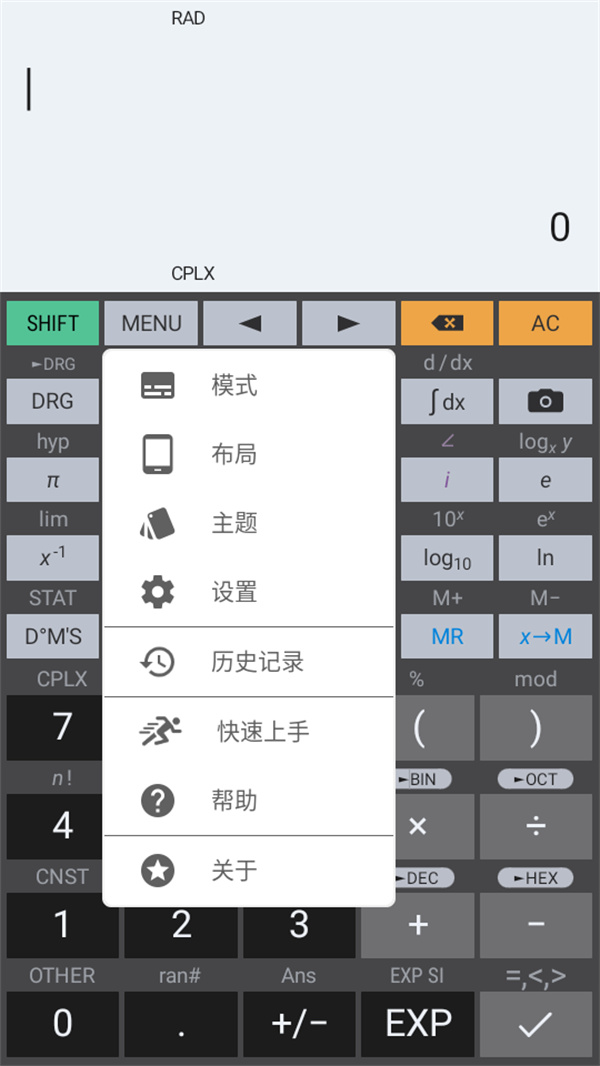Screen dimensions: 600x1066
Task: Tap the pi π key
Action: [x=52, y=480]
